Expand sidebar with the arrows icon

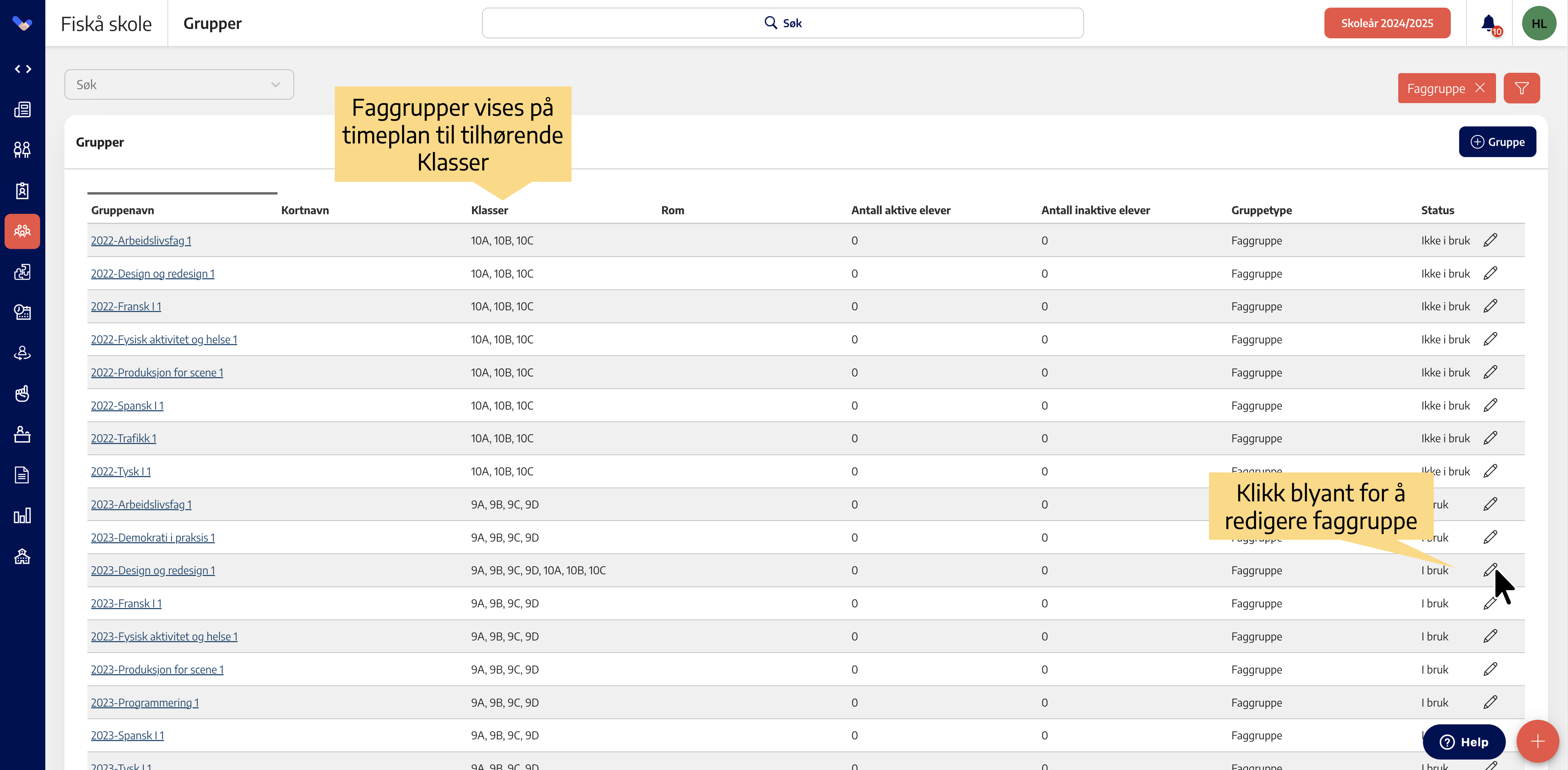(x=23, y=69)
